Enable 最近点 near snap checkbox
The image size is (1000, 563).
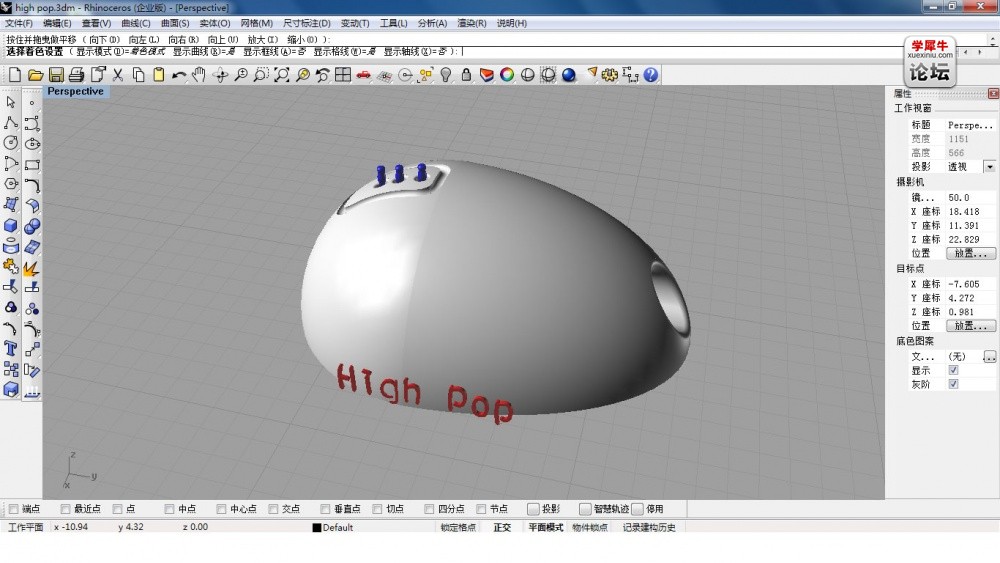tap(65, 509)
